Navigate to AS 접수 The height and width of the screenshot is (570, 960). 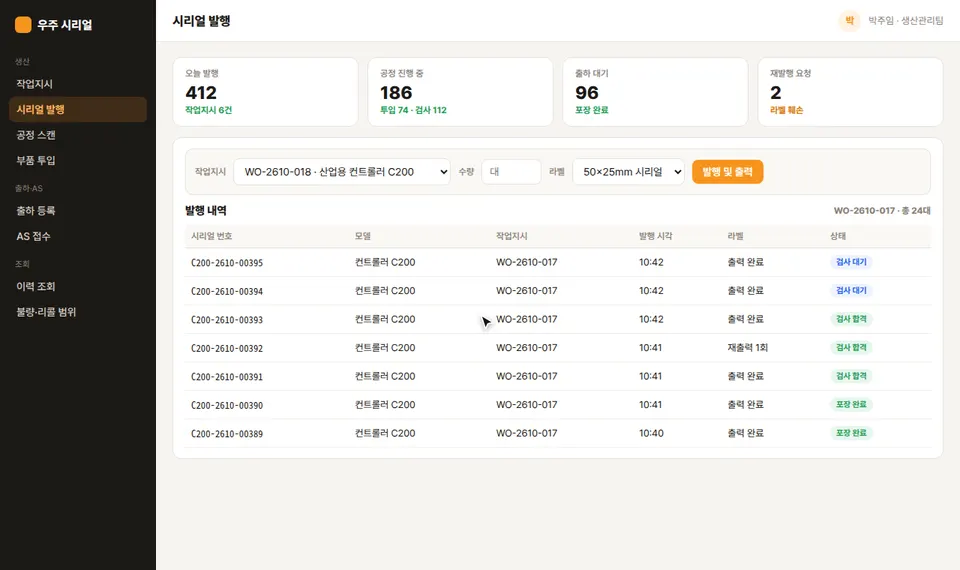tap(78, 236)
